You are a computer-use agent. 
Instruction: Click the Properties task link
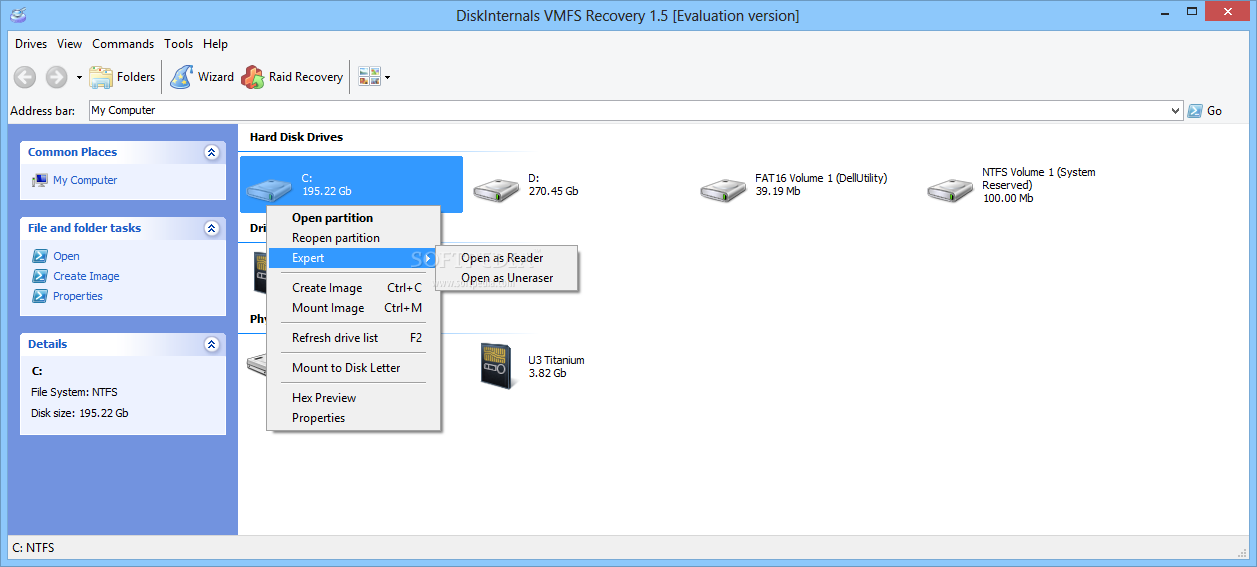pos(78,296)
